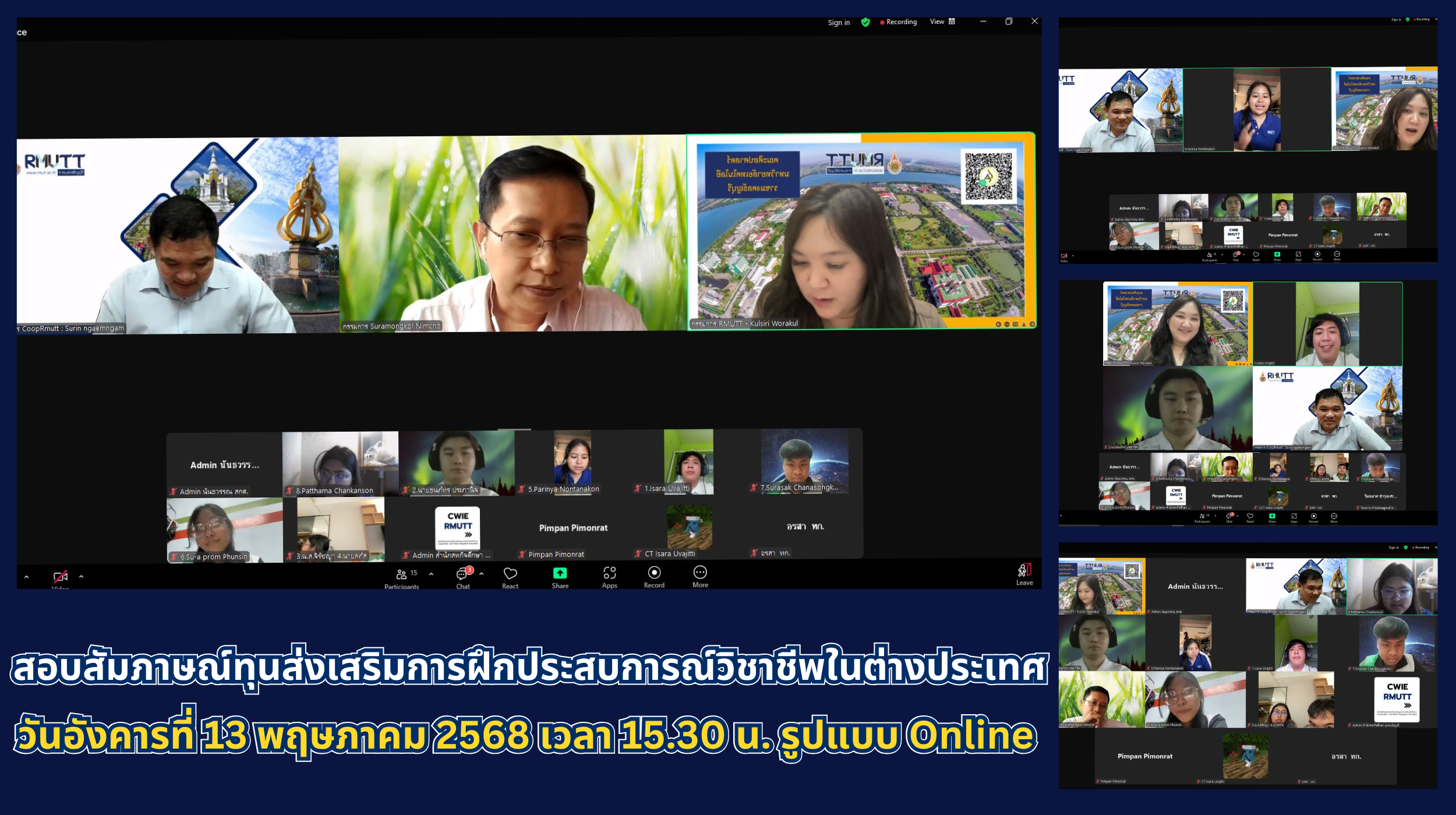Select 8.Patthama Chankanson's video thumbnail

coord(340,464)
